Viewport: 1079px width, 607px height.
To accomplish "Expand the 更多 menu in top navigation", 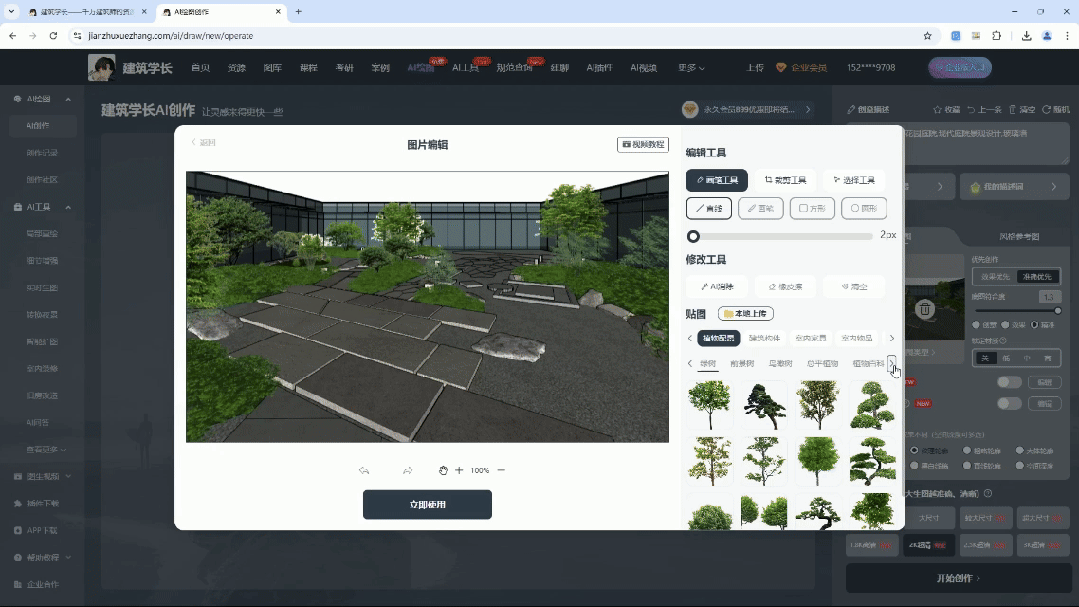I will [691, 68].
